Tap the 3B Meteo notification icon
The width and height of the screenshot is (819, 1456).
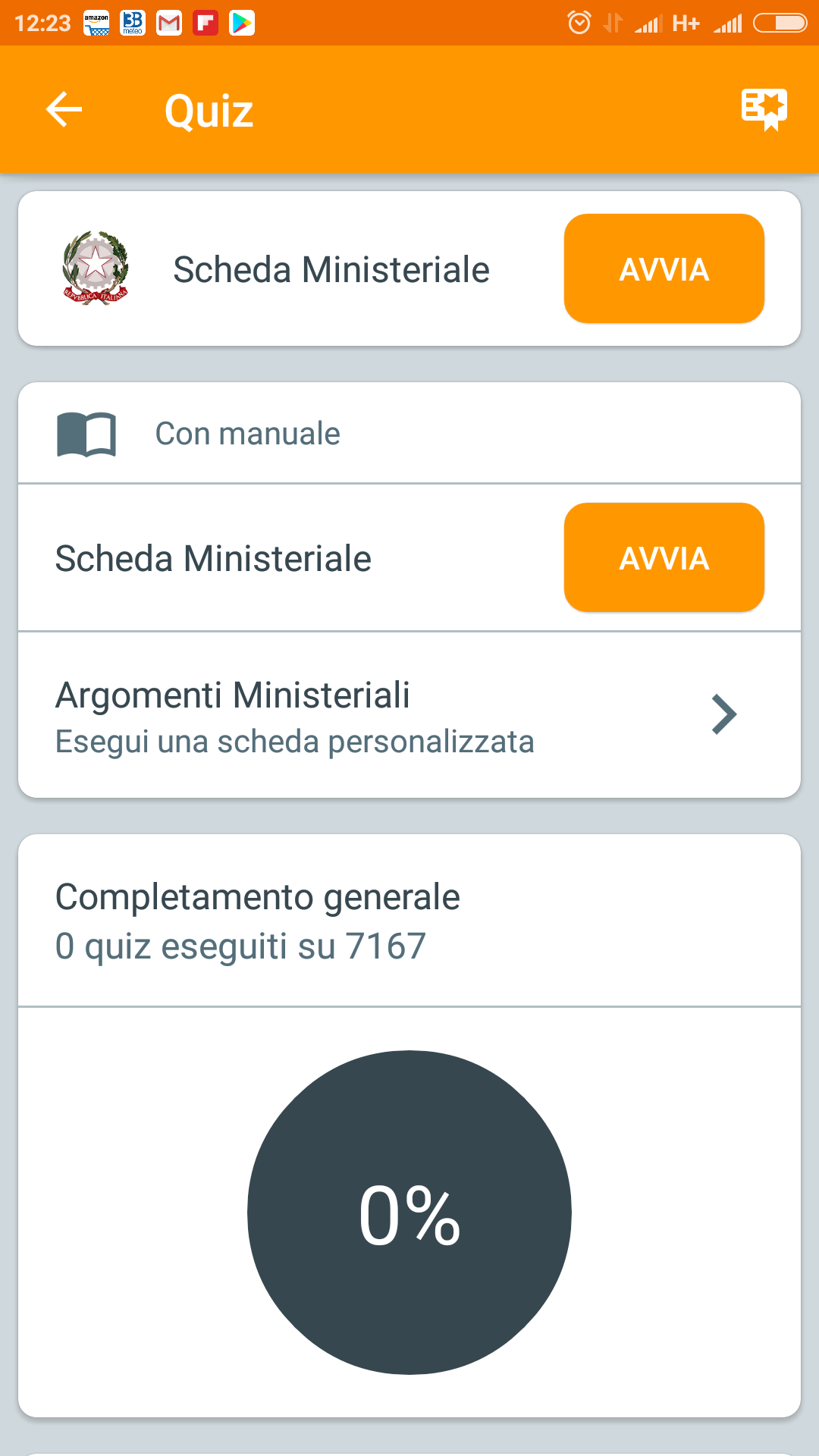tap(133, 24)
